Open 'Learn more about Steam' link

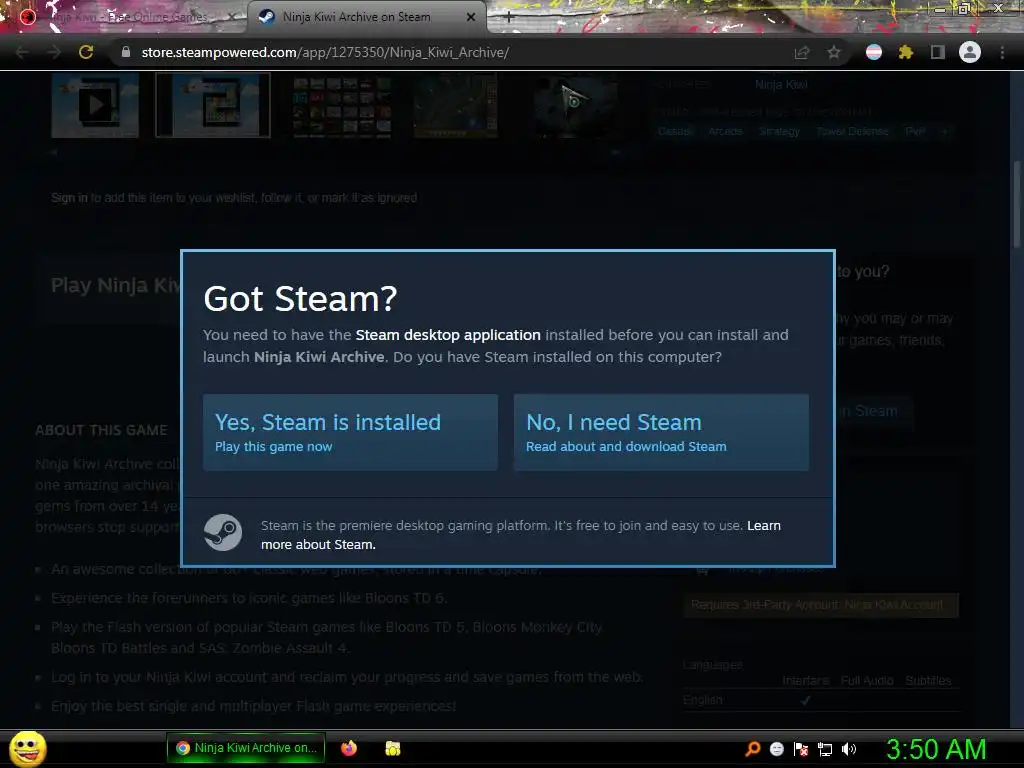520,535
